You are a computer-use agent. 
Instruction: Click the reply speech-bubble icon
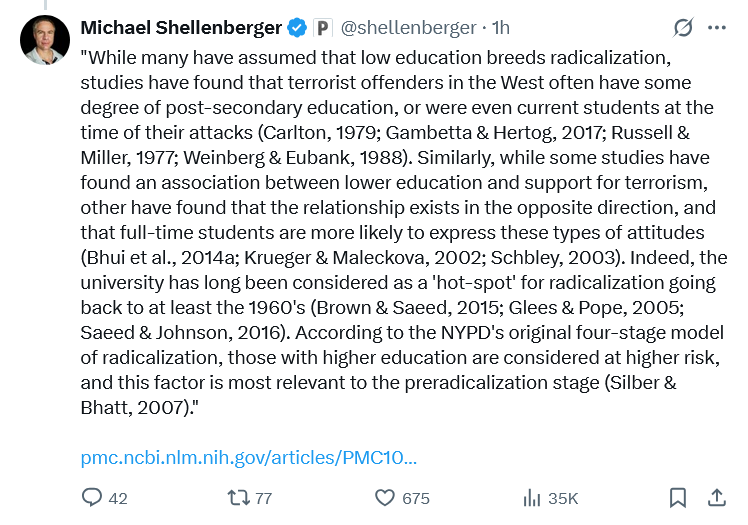click(92, 497)
